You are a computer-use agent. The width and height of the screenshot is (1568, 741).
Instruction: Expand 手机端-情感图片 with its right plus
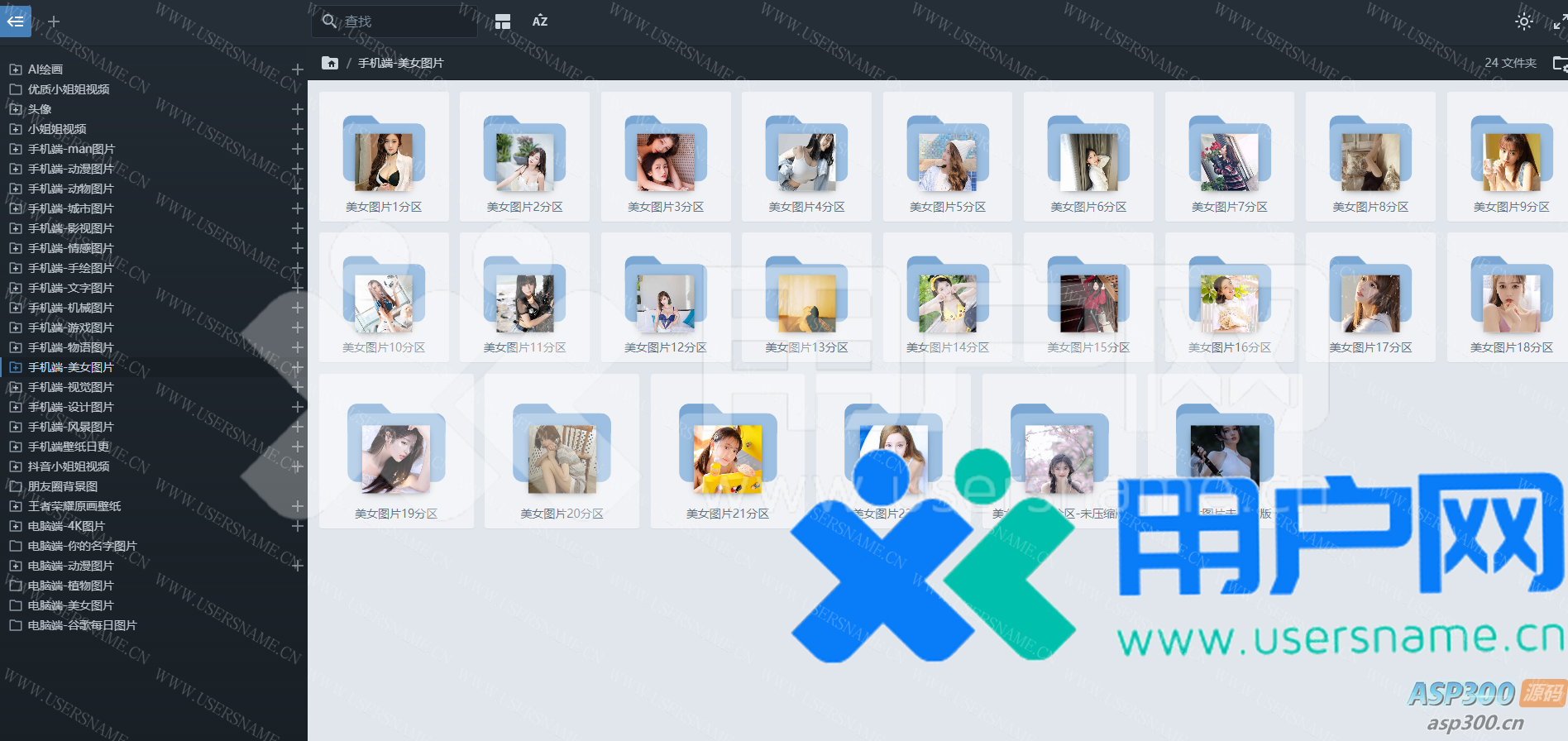coord(298,248)
